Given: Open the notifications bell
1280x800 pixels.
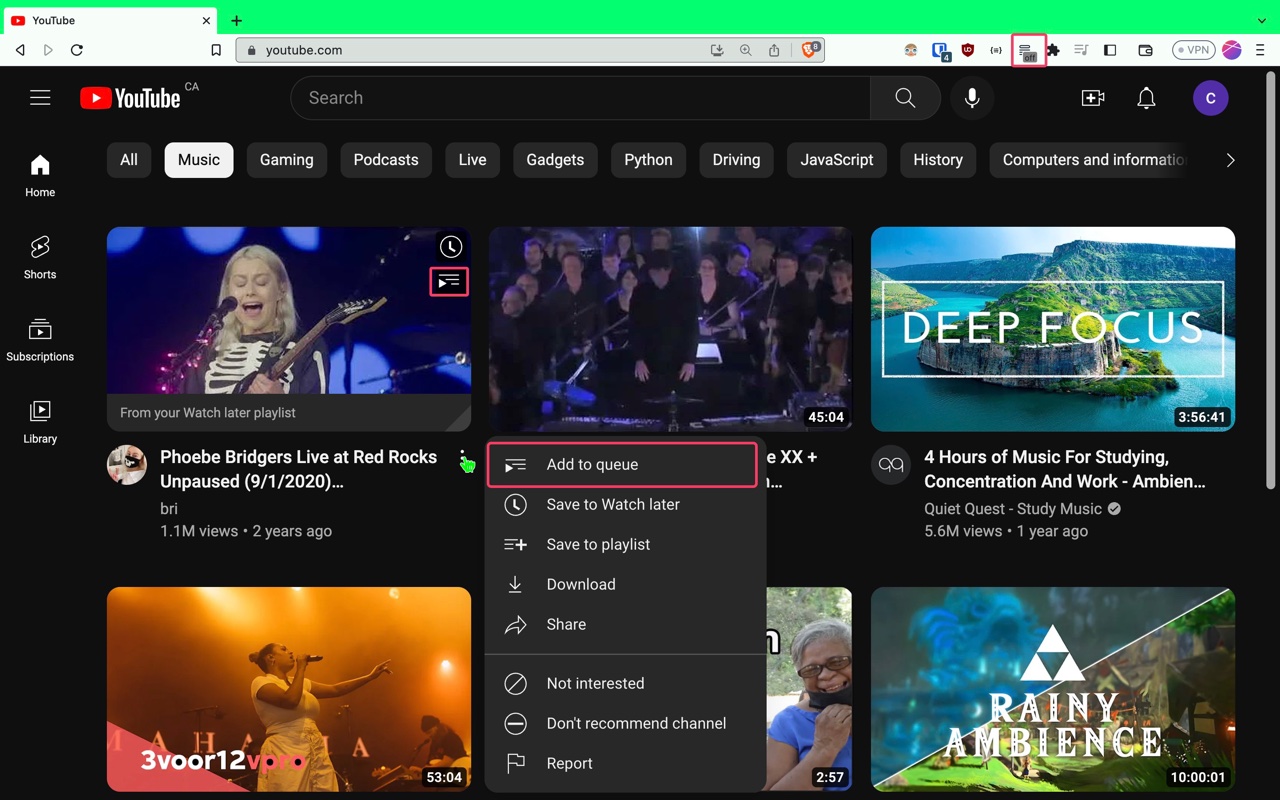Looking at the screenshot, I should tap(1146, 97).
